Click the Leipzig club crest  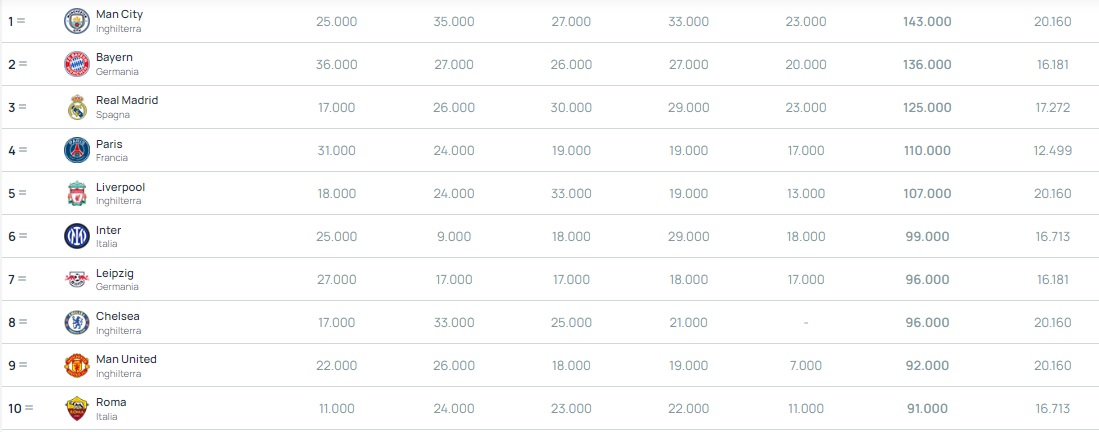tap(77, 279)
